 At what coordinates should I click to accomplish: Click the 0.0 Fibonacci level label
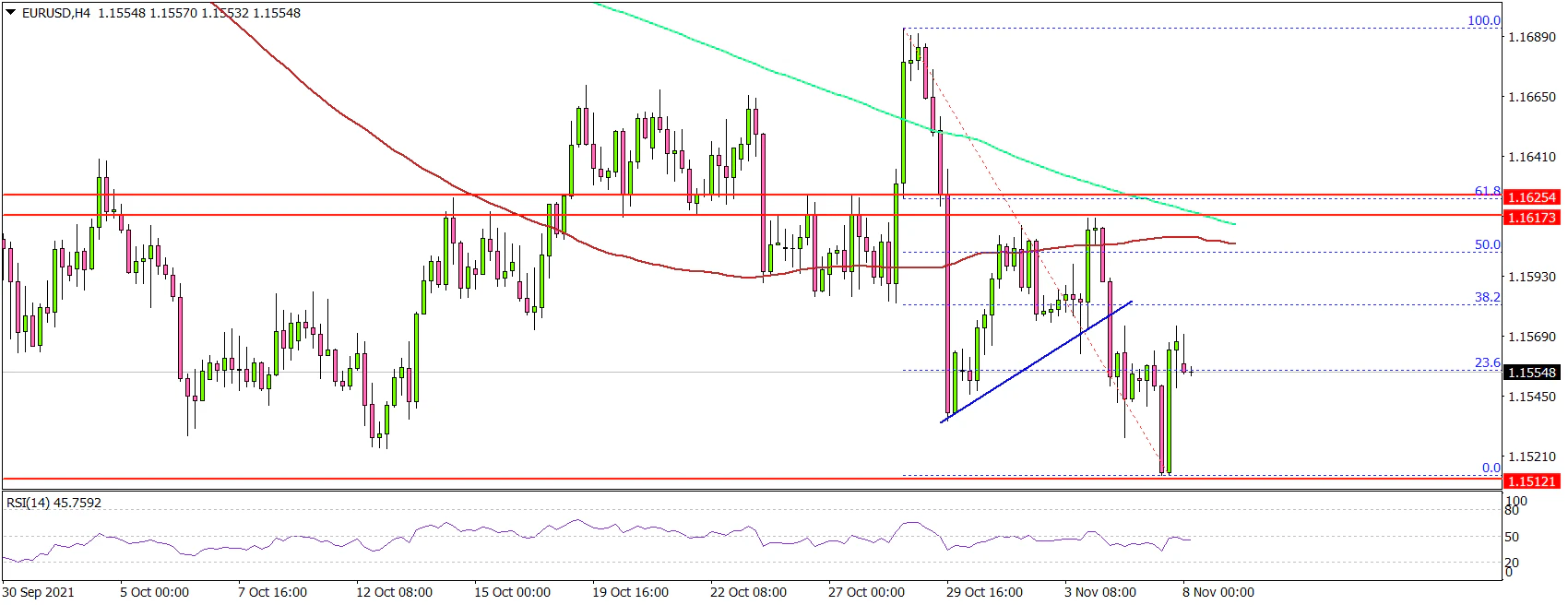(1491, 468)
